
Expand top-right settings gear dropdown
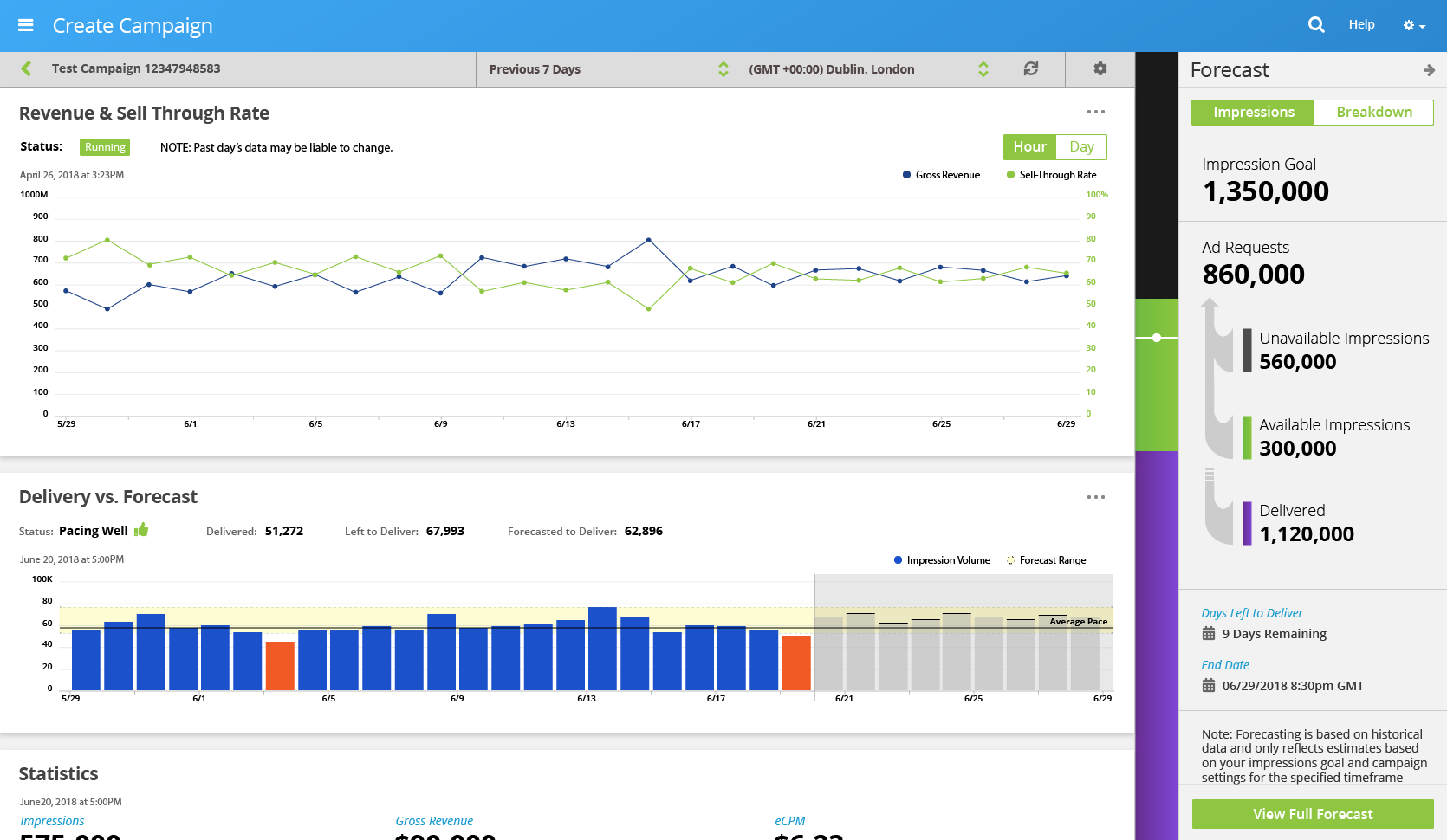coord(1413,26)
